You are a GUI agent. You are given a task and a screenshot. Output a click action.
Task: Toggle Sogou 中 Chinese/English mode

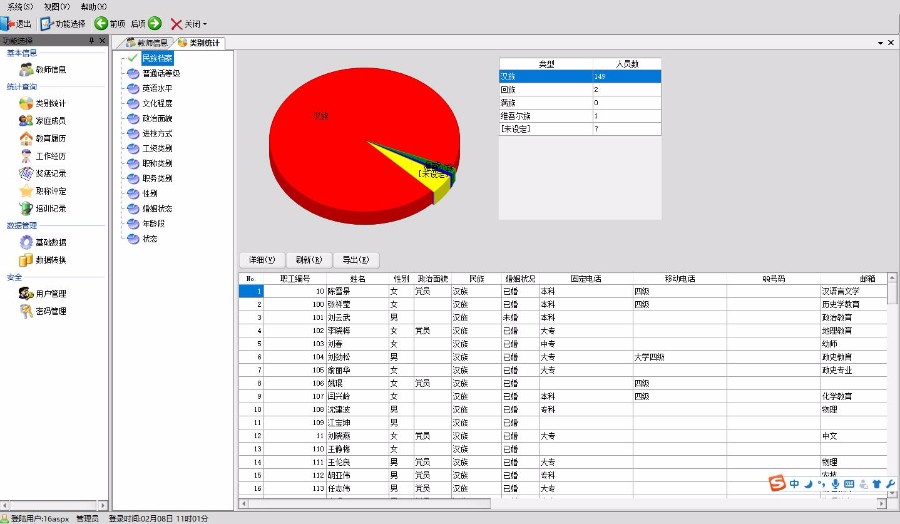click(x=794, y=484)
